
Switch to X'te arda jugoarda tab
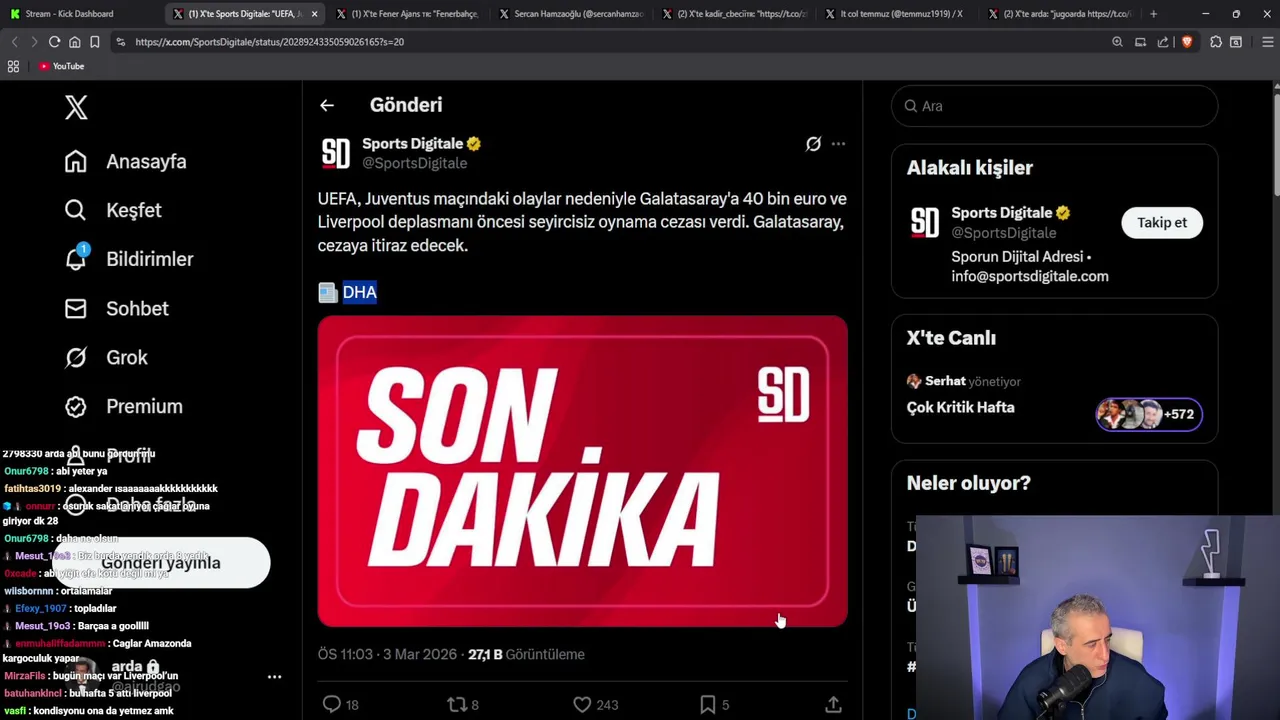(1059, 14)
